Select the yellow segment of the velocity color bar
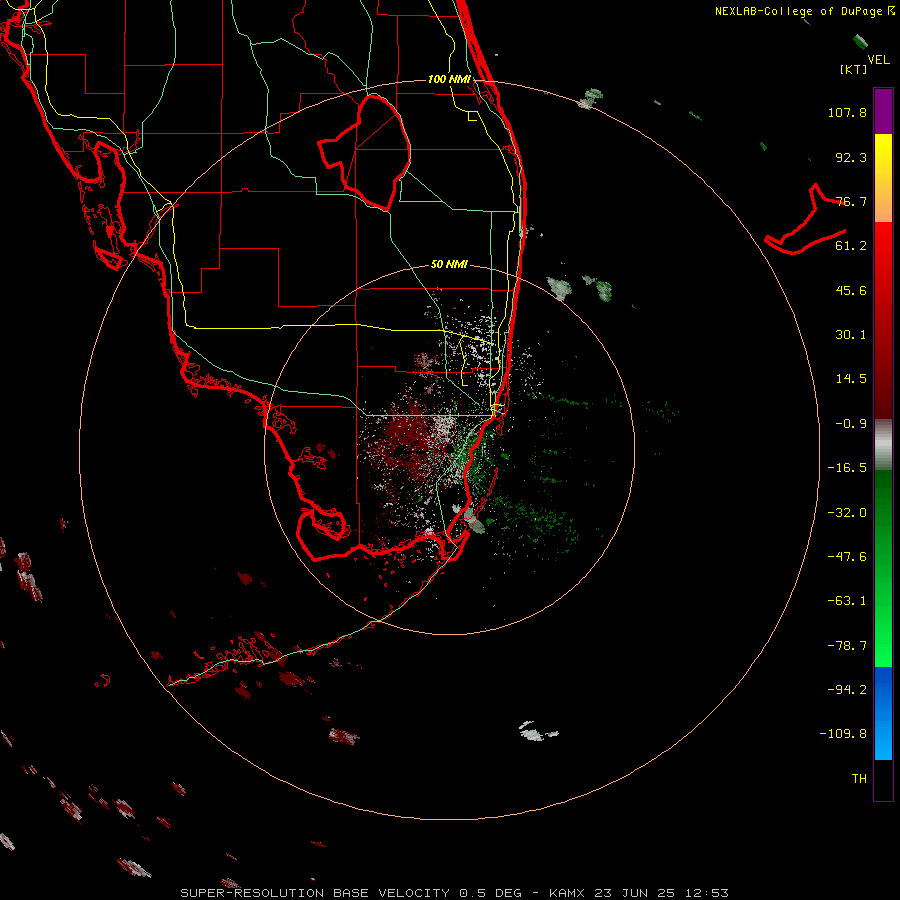 883,178
